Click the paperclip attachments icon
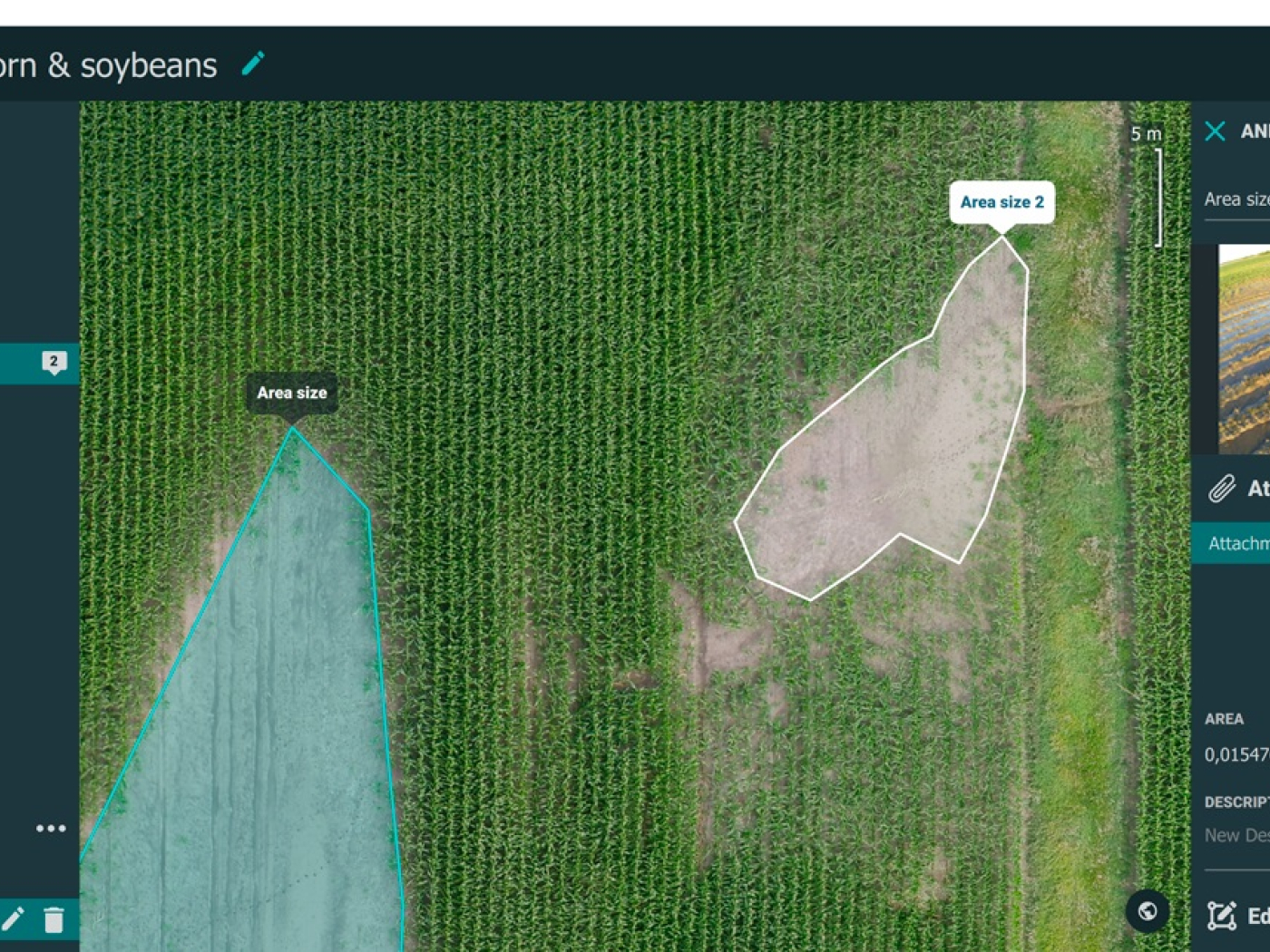The height and width of the screenshot is (952, 1270). (x=1222, y=489)
